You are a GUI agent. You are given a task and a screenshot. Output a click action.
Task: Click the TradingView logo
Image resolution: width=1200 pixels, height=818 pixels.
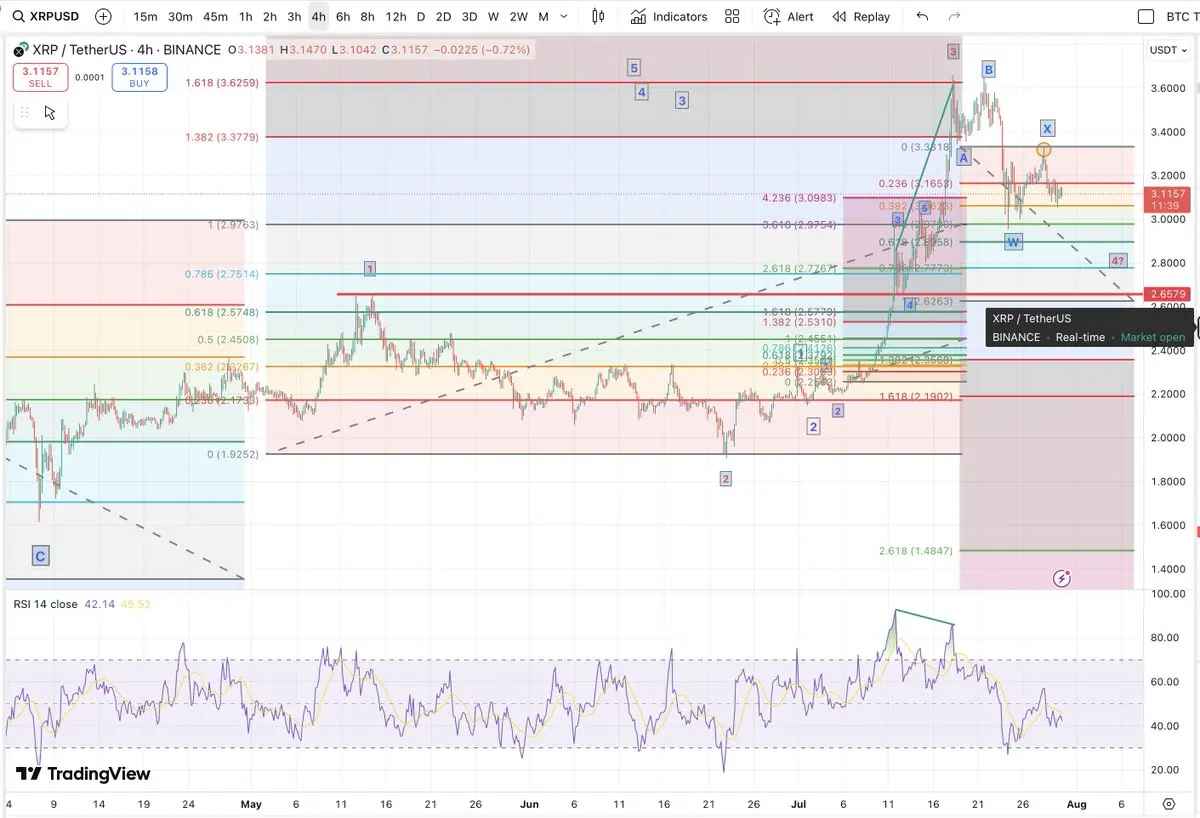83,774
